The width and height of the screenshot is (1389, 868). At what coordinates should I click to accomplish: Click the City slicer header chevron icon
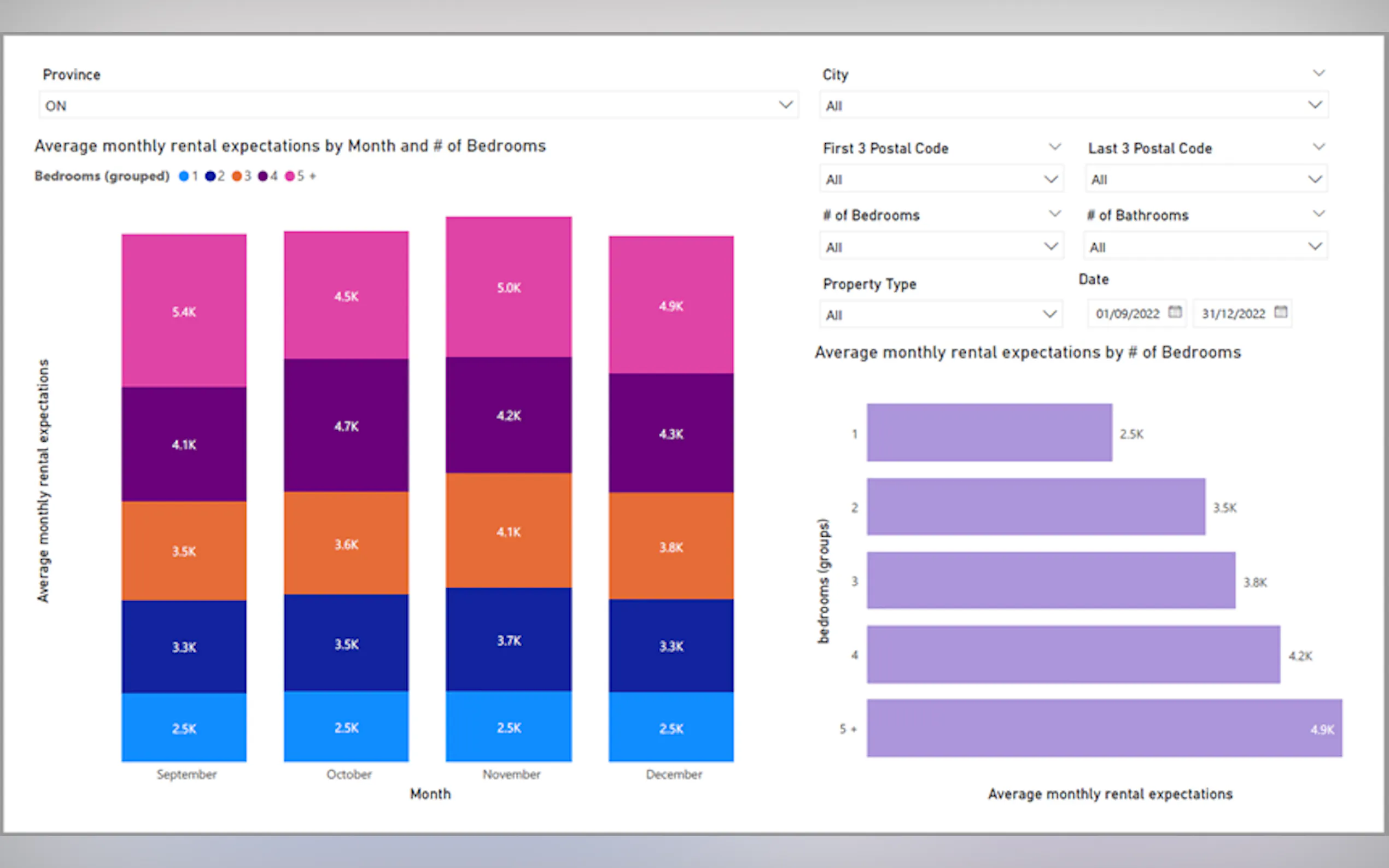[x=1318, y=73]
